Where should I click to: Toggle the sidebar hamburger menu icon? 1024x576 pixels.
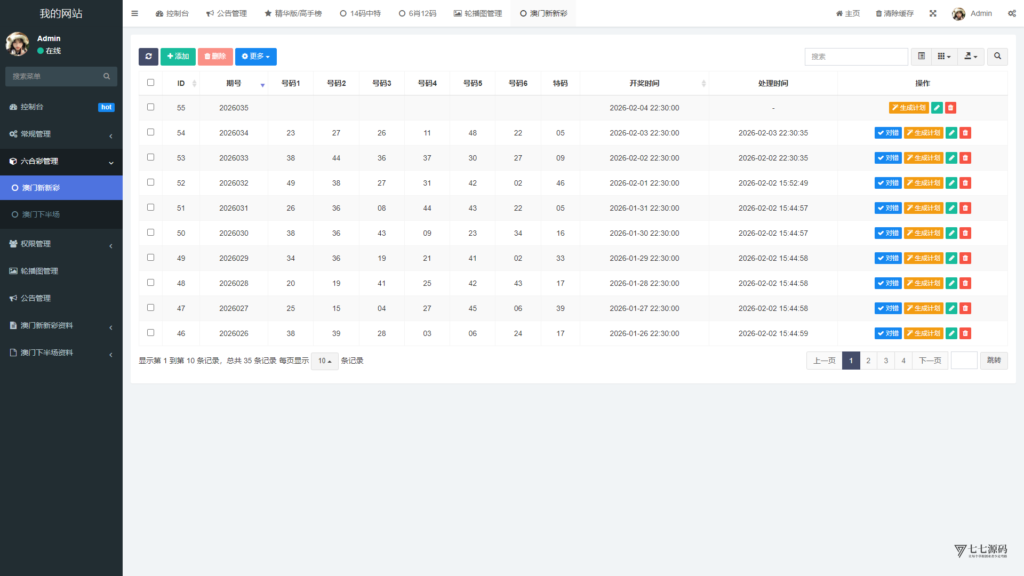tap(135, 14)
